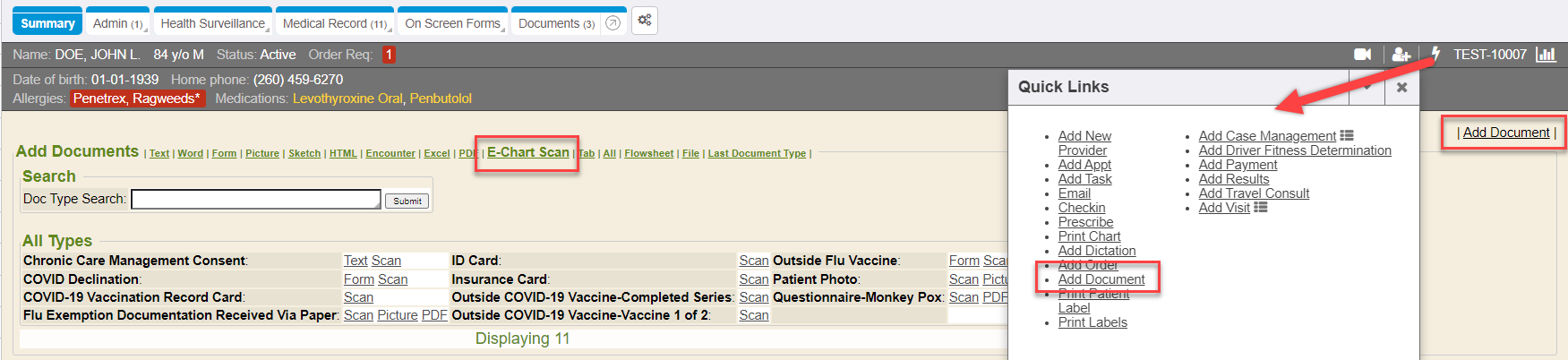The width and height of the screenshot is (1568, 360).
Task: Collapse Quick Links with the chevron
Action: (1367, 87)
